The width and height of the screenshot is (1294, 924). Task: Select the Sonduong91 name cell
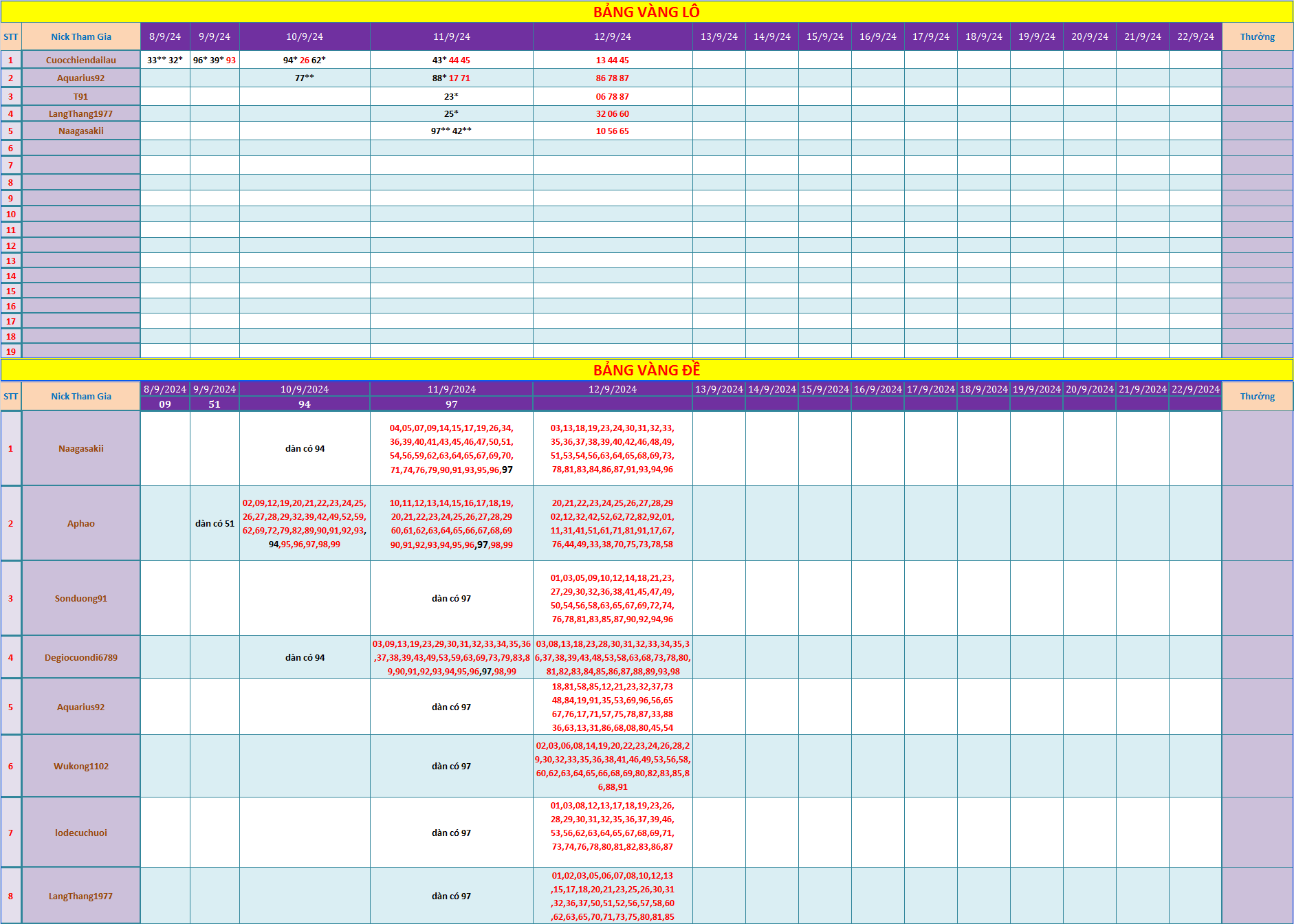tap(81, 598)
